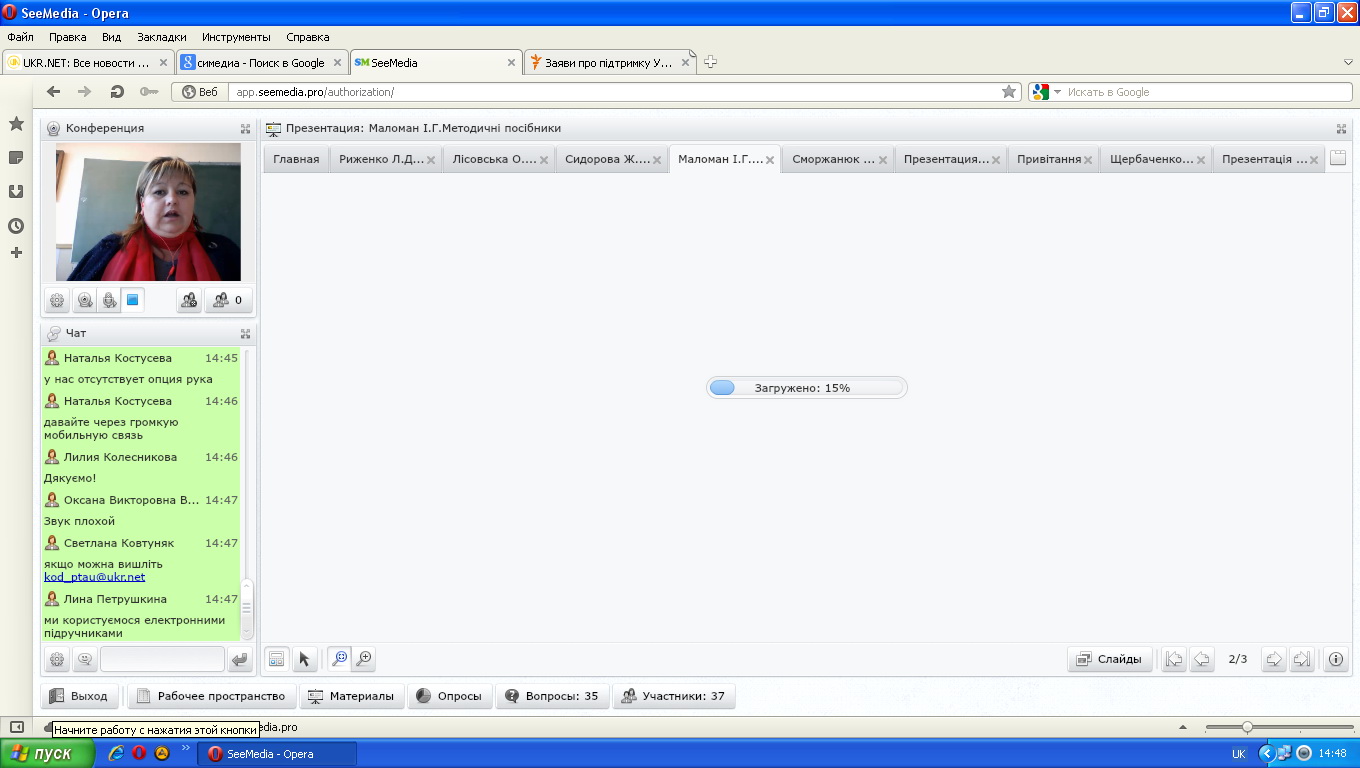1360x768 pixels.
Task: Open the Справка menu
Action: tap(307, 37)
